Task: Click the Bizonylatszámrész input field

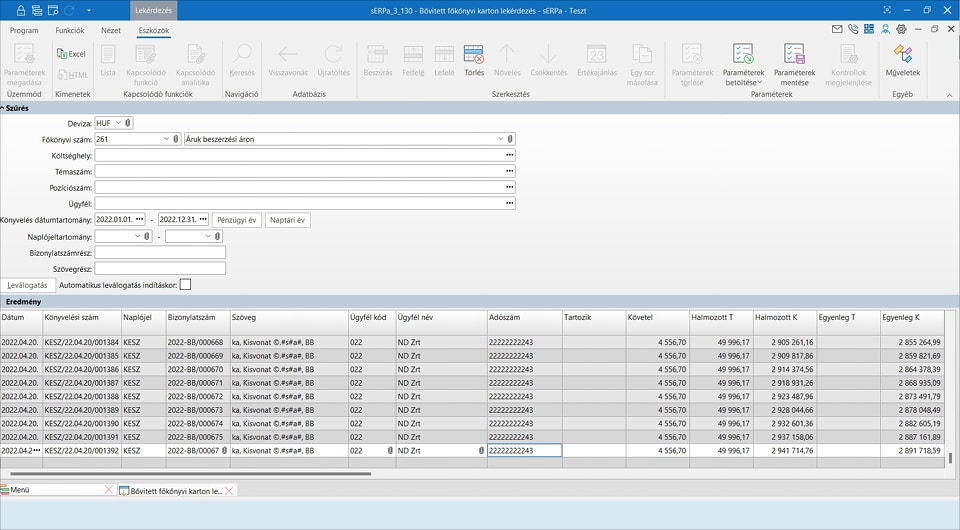Action: [x=160, y=252]
